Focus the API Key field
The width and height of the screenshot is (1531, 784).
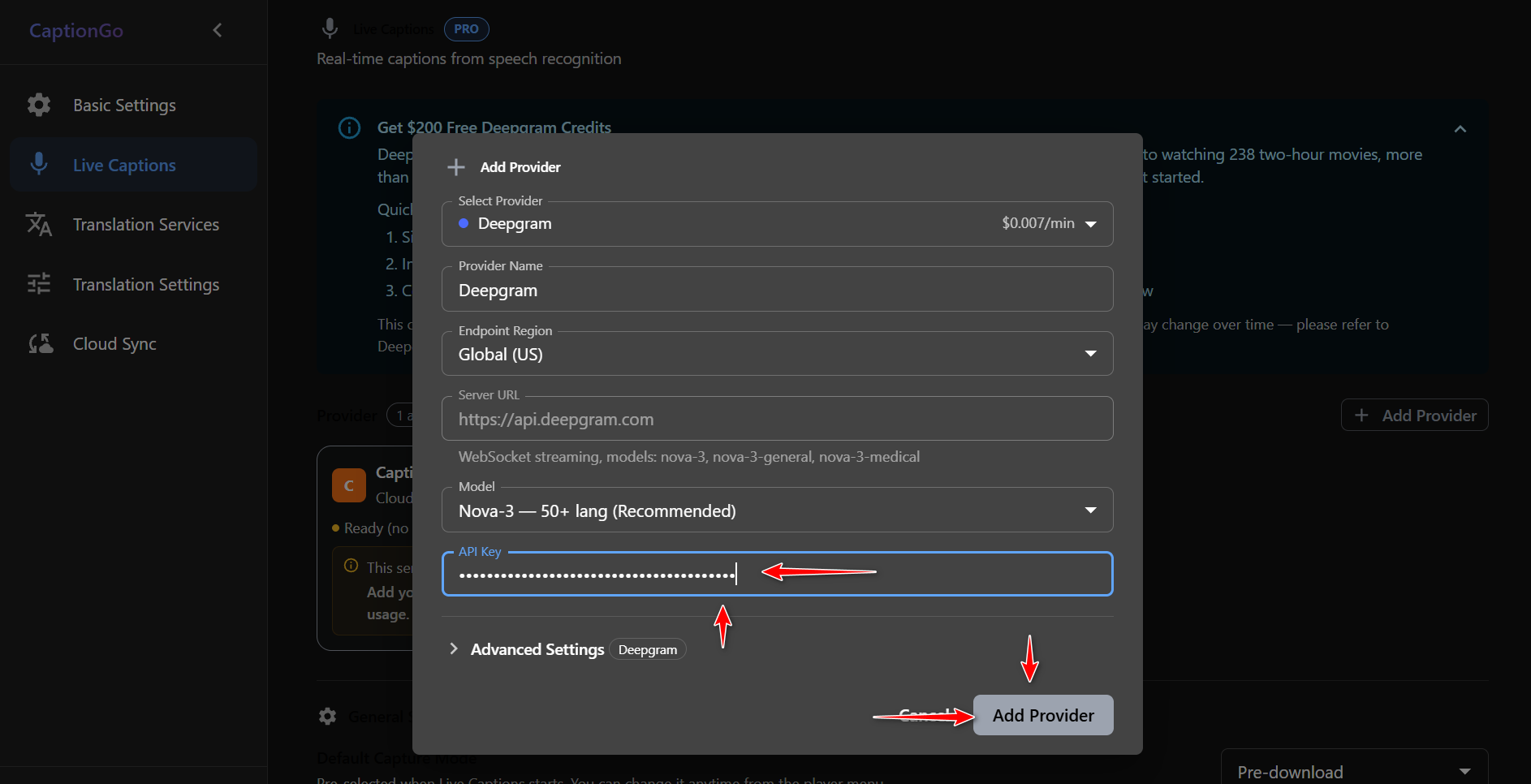[x=777, y=574]
